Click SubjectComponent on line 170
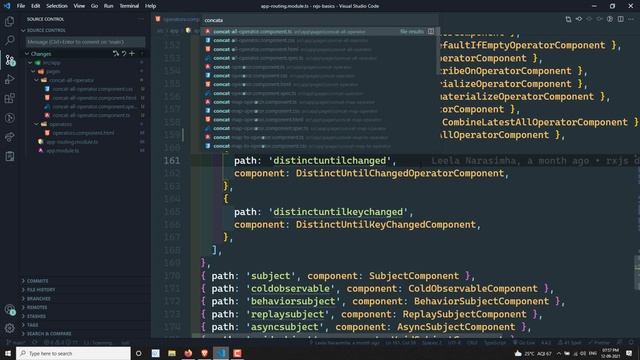Image resolution: width=640 pixels, height=360 pixels. (414, 276)
